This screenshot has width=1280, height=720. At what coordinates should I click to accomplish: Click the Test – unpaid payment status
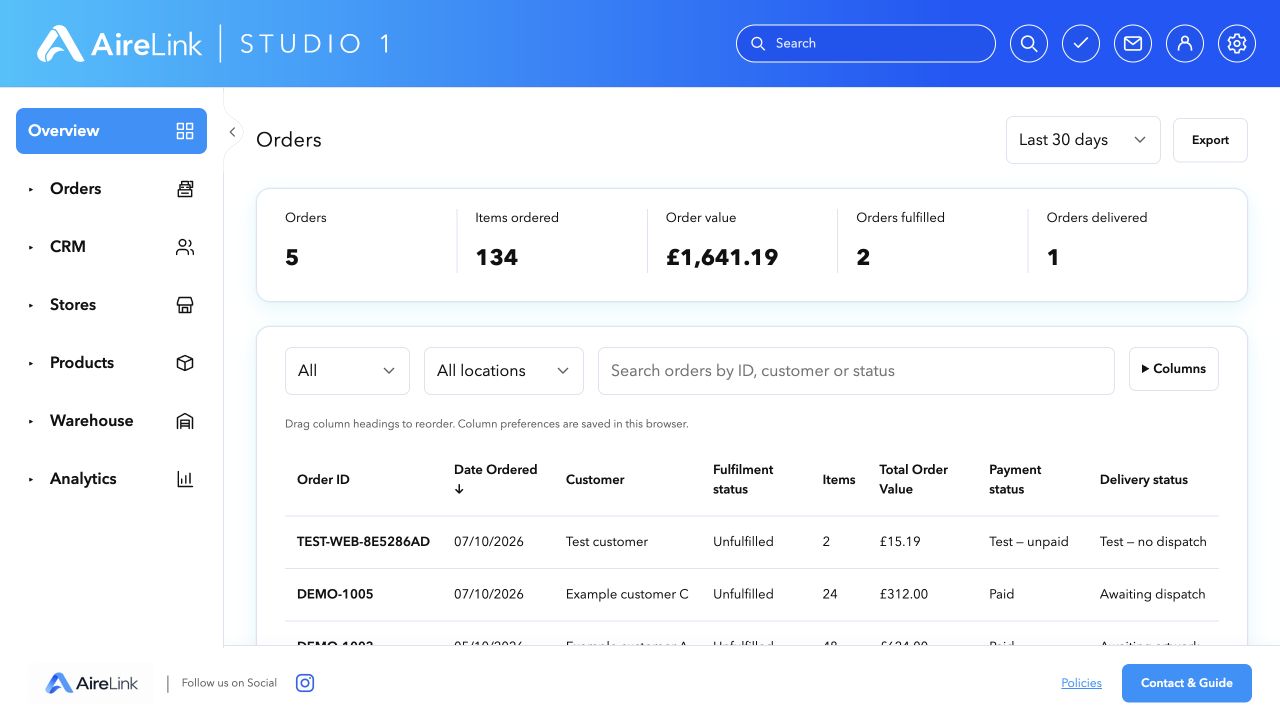click(x=1029, y=542)
